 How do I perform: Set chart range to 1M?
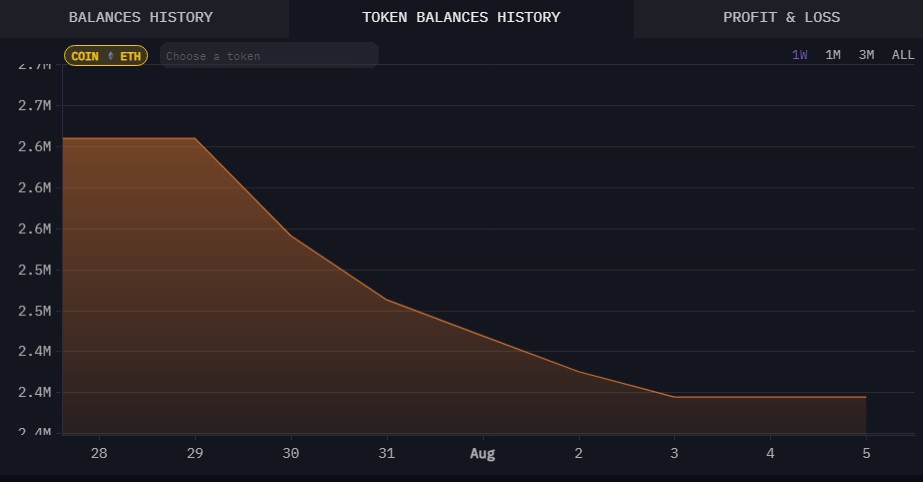[x=832, y=55]
